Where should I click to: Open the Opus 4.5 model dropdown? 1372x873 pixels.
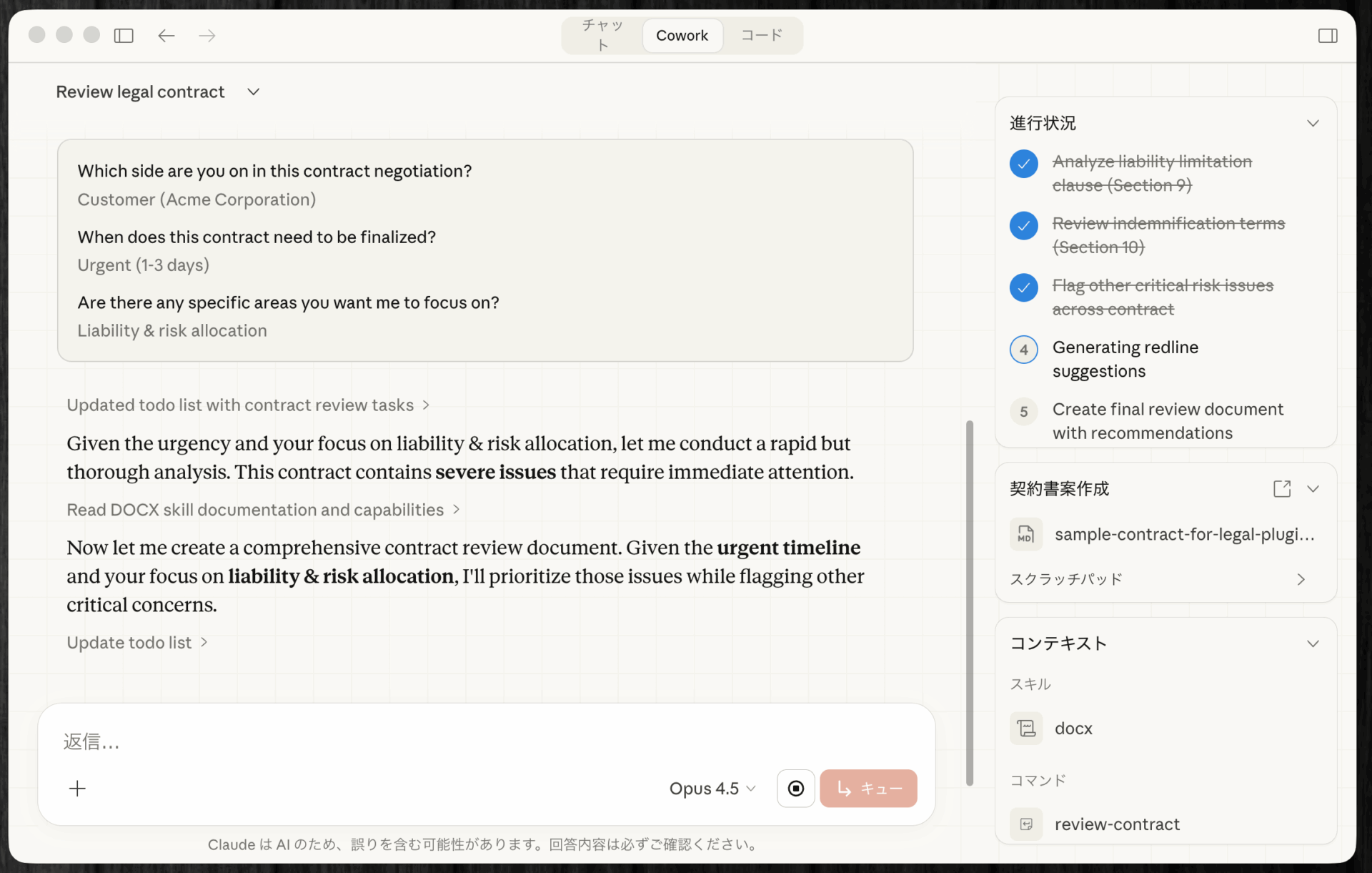coord(712,788)
